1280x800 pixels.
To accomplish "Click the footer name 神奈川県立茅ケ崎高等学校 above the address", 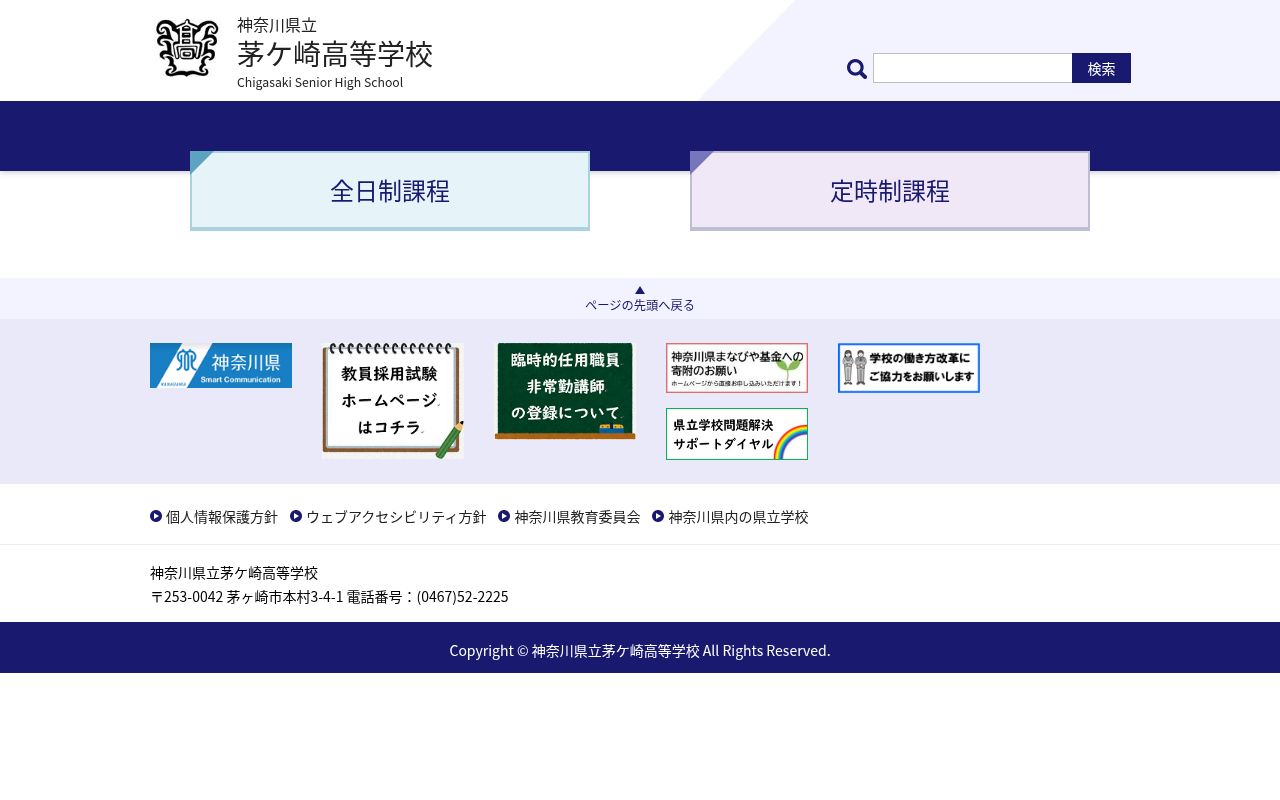I will [234, 573].
